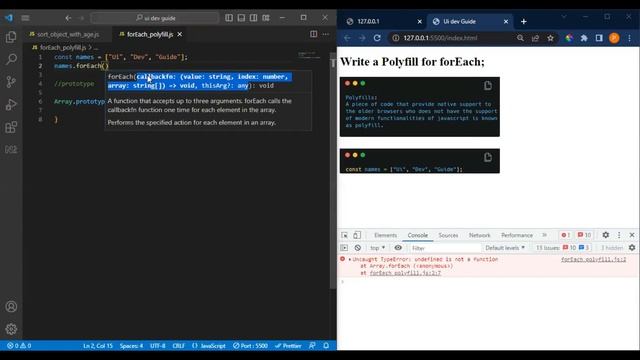This screenshot has height=360, width=640.
Task: Open the VS Code Manage gear
Action: click(11, 329)
